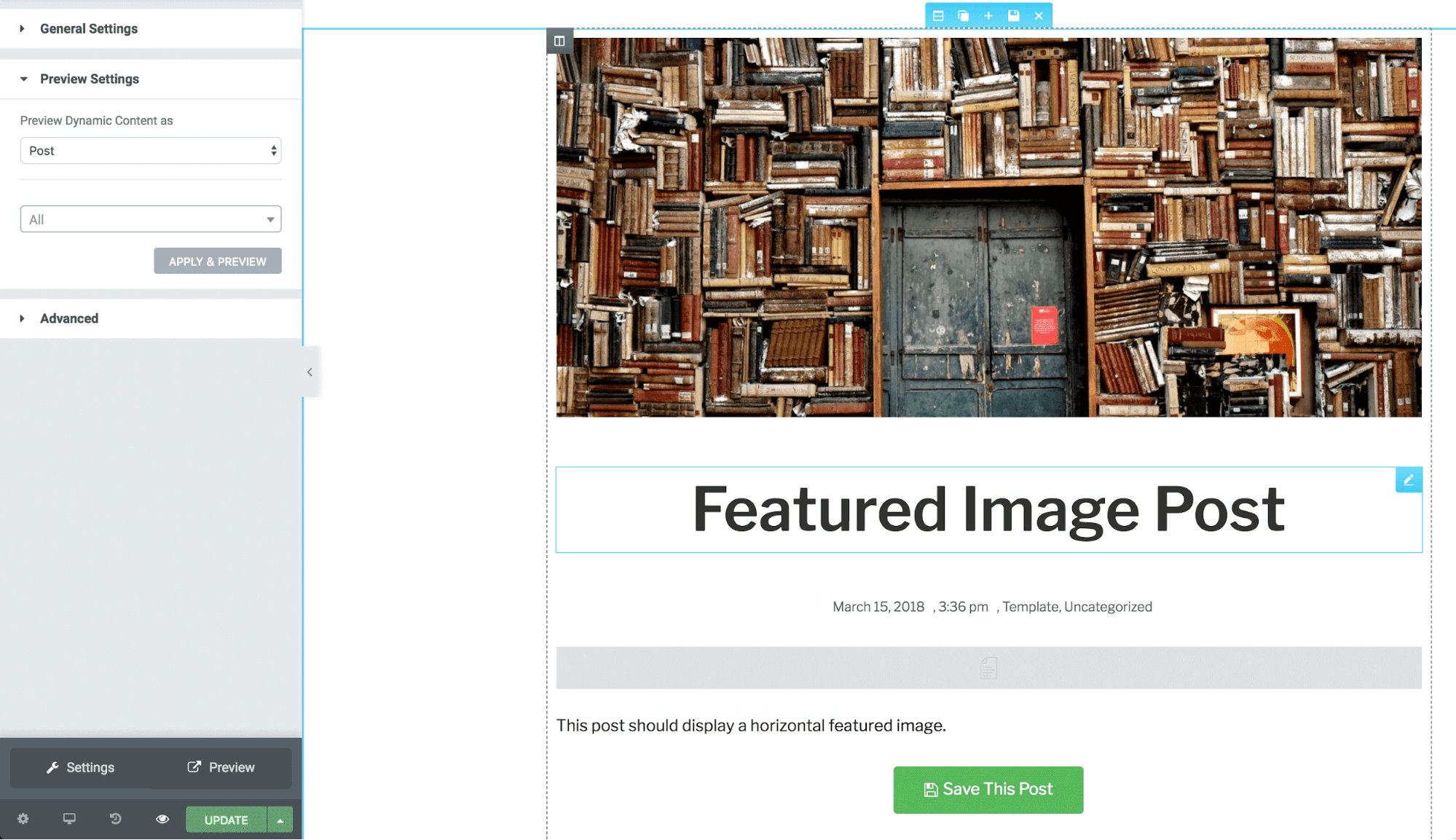Switch to Settings tab at bottom
The height and width of the screenshot is (840, 1456).
80,767
